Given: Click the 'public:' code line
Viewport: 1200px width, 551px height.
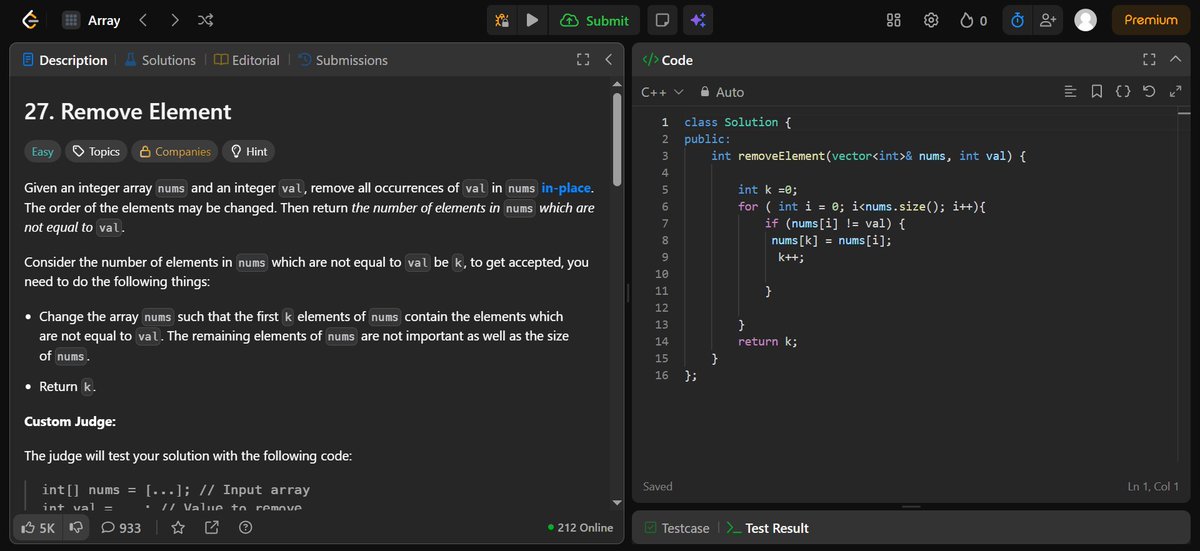Looking at the screenshot, I should [x=707, y=139].
